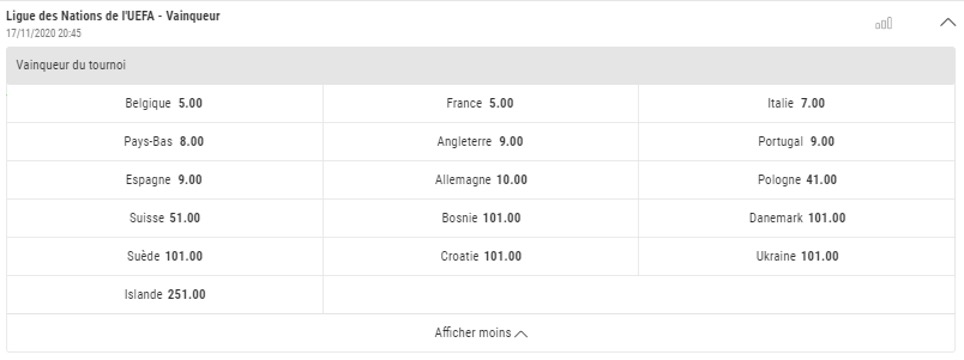Image resolution: width=964 pixels, height=360 pixels.
Task: Select France odds 5.00
Action: pyautogui.click(x=480, y=103)
